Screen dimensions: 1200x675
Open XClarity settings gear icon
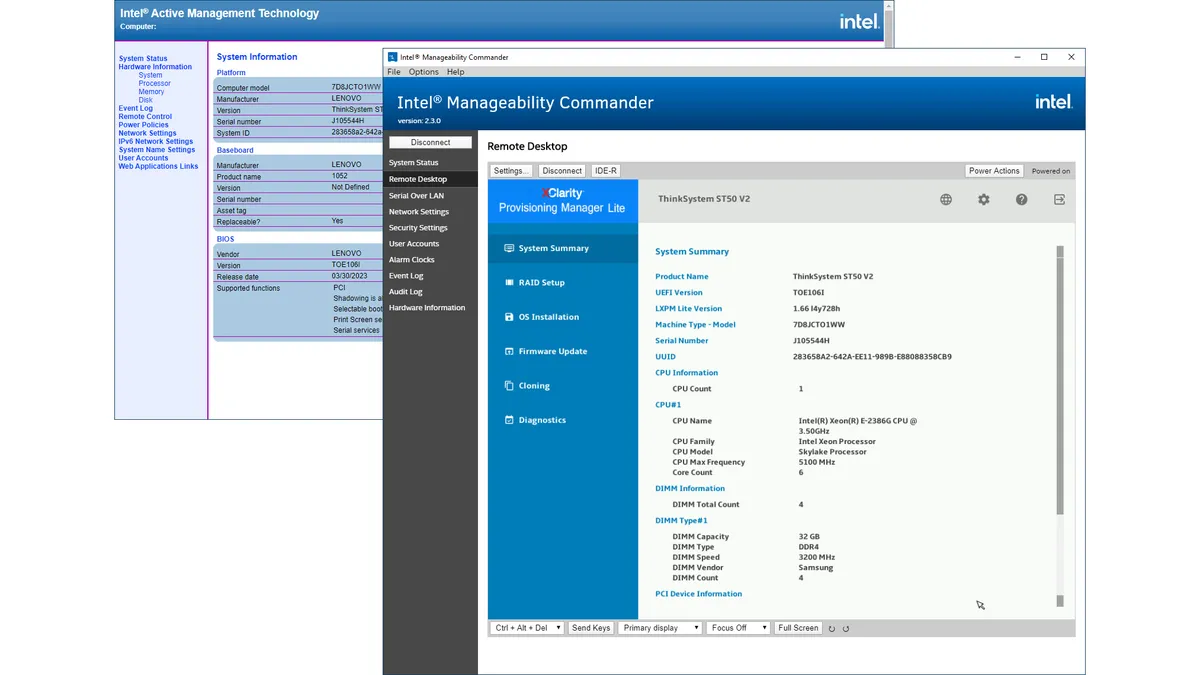[983, 200]
